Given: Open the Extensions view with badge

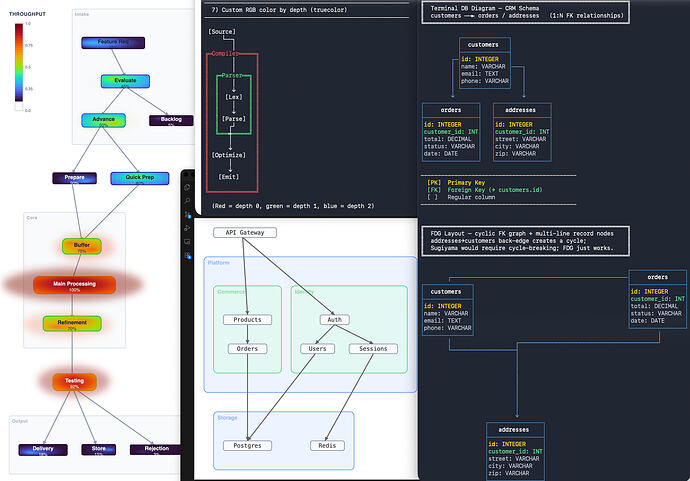Looking at the screenshot, I should (x=187, y=256).
